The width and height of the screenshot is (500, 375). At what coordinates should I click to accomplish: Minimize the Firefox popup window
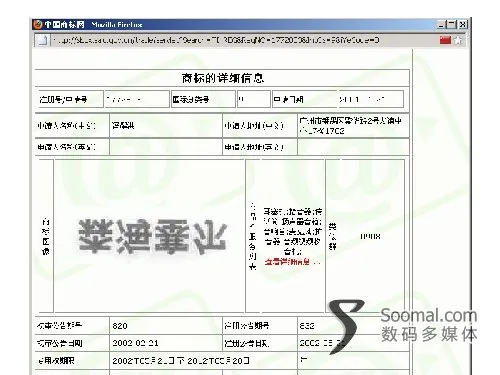click(x=441, y=25)
